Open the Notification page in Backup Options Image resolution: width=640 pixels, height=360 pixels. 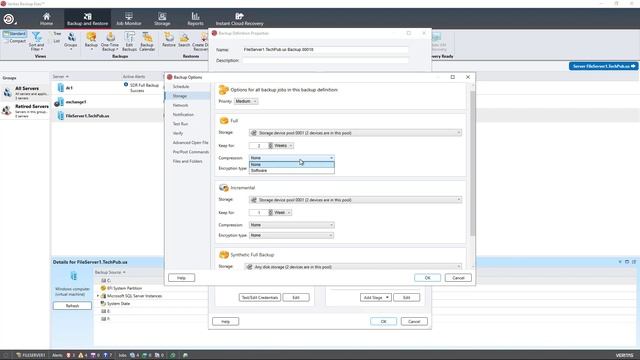[x=183, y=115]
